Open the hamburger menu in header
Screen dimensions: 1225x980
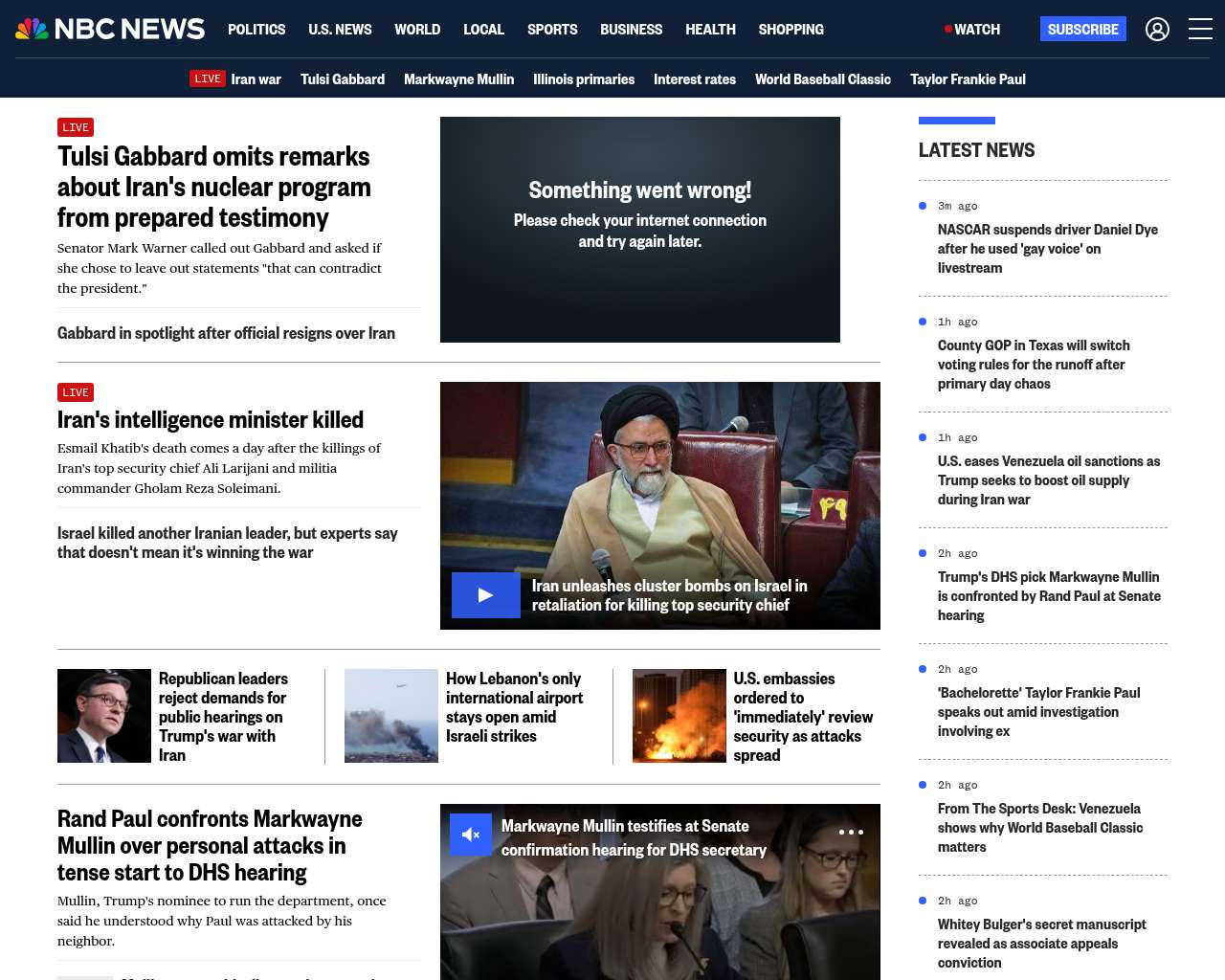(1200, 30)
